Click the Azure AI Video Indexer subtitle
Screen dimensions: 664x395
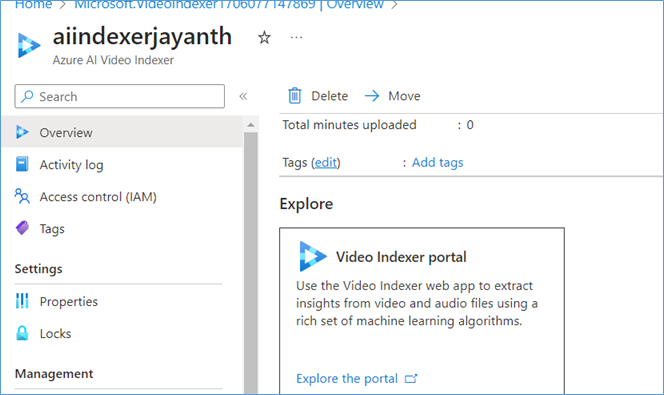click(113, 60)
